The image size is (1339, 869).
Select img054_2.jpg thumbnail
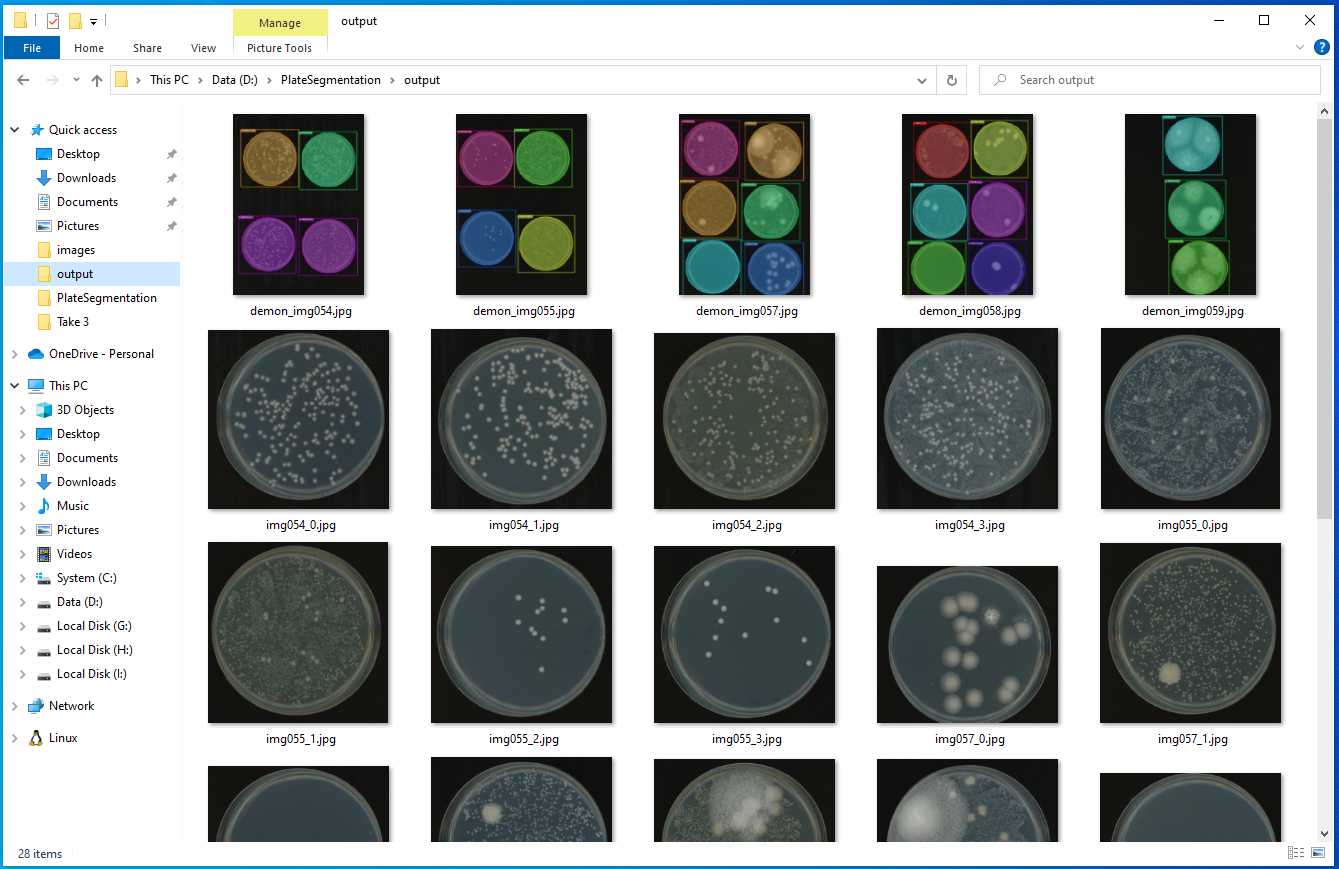(745, 421)
